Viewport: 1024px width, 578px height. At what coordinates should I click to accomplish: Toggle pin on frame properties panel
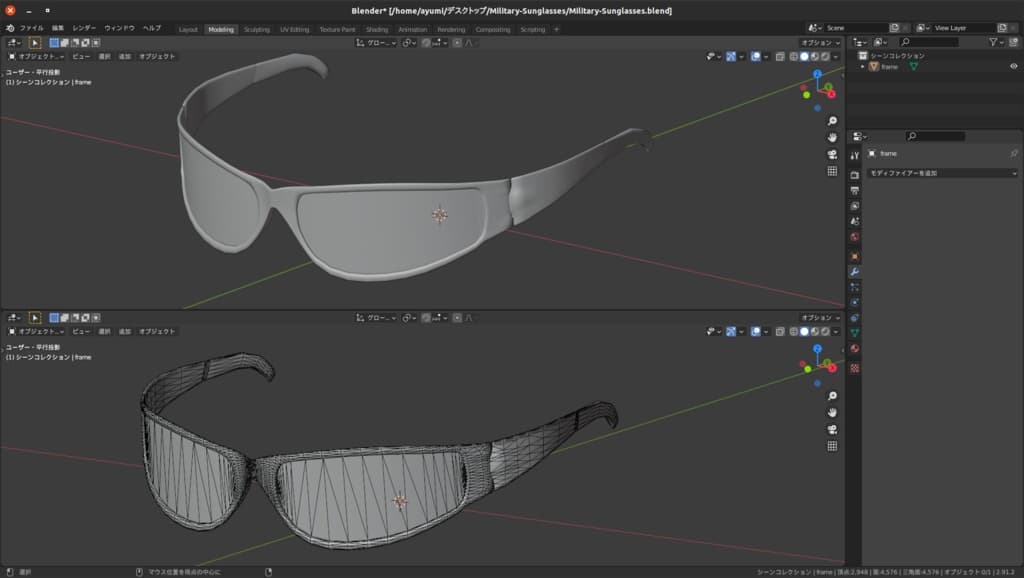click(x=1013, y=154)
